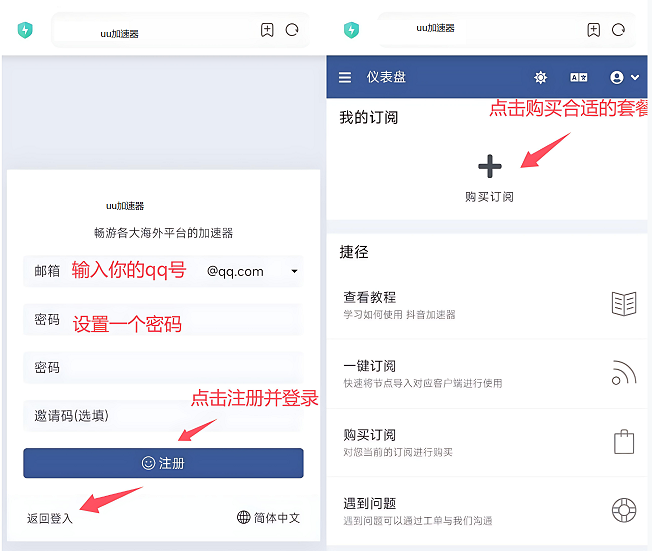Click the globe icon beside 简体中文
This screenshot has height=551, width=652.
(243, 517)
